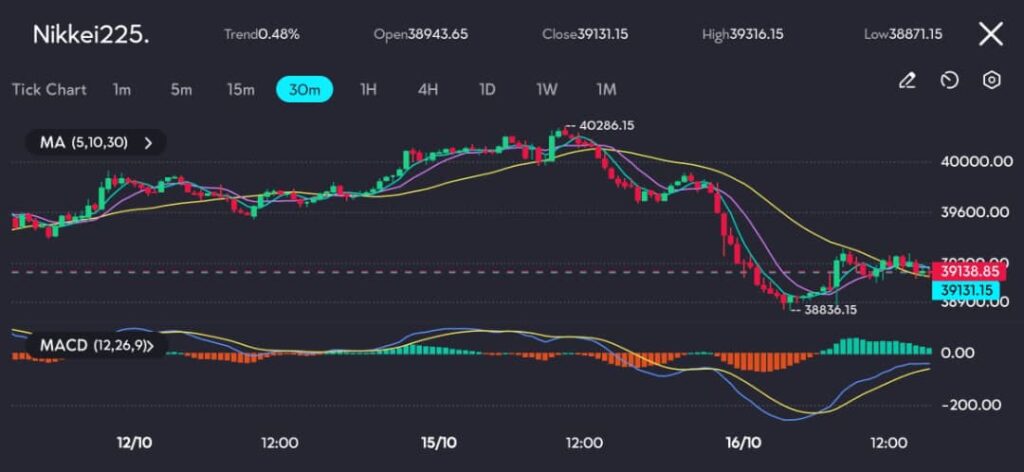Expand the MA (5,10,30) indicator
Image resolution: width=1024 pixels, height=472 pixels.
[96, 143]
